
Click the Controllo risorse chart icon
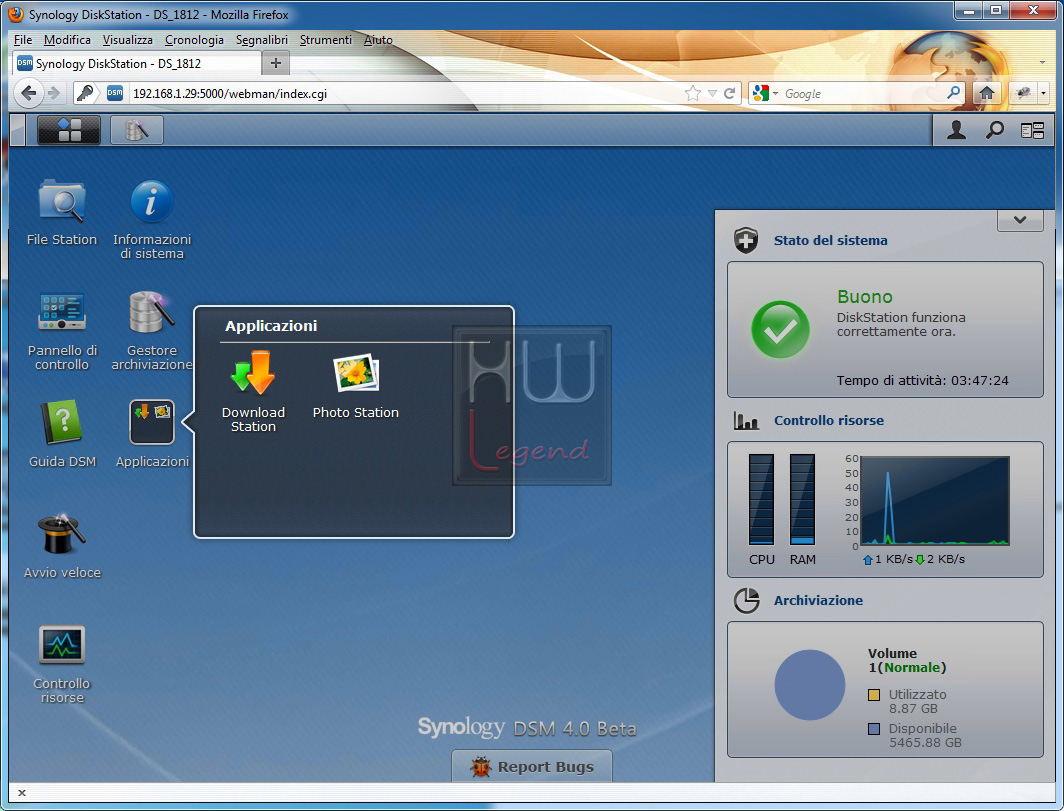point(746,421)
